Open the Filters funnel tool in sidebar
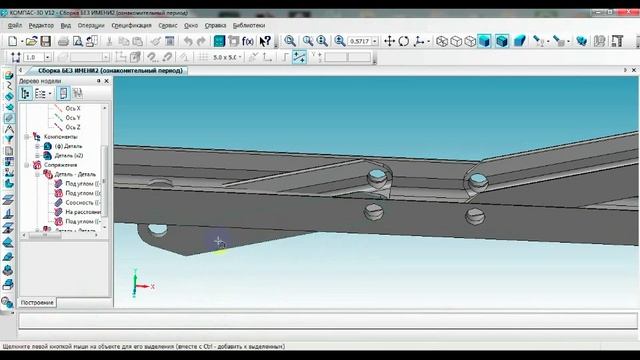This screenshot has height=360, width=640. [9, 140]
